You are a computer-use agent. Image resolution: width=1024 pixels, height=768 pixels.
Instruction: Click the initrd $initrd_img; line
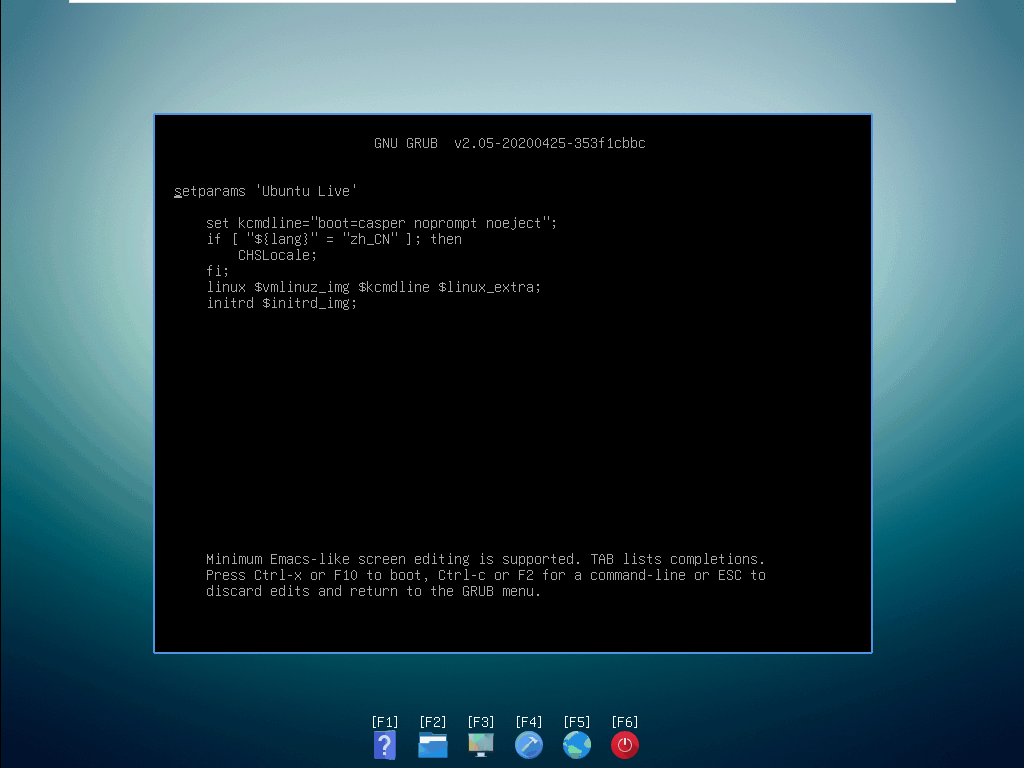point(281,303)
